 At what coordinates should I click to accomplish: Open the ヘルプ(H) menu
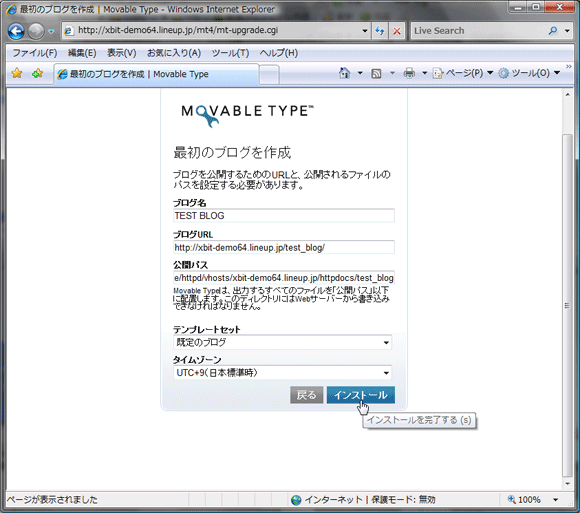(x=279, y=53)
